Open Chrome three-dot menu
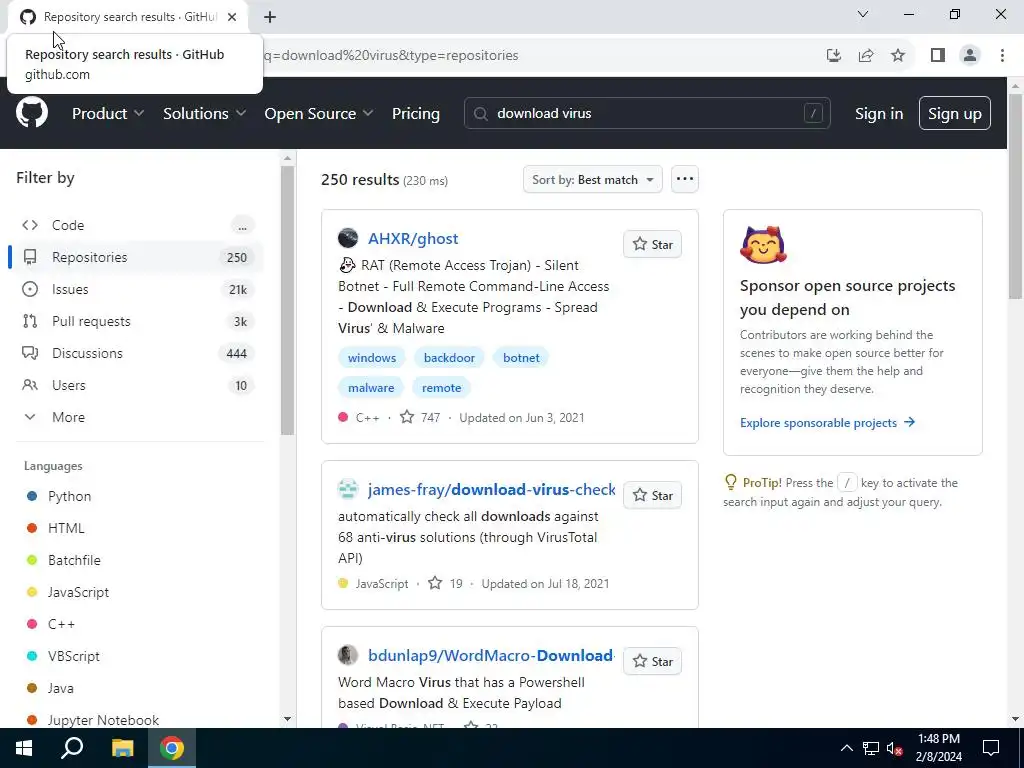1024x768 pixels. (1002, 56)
